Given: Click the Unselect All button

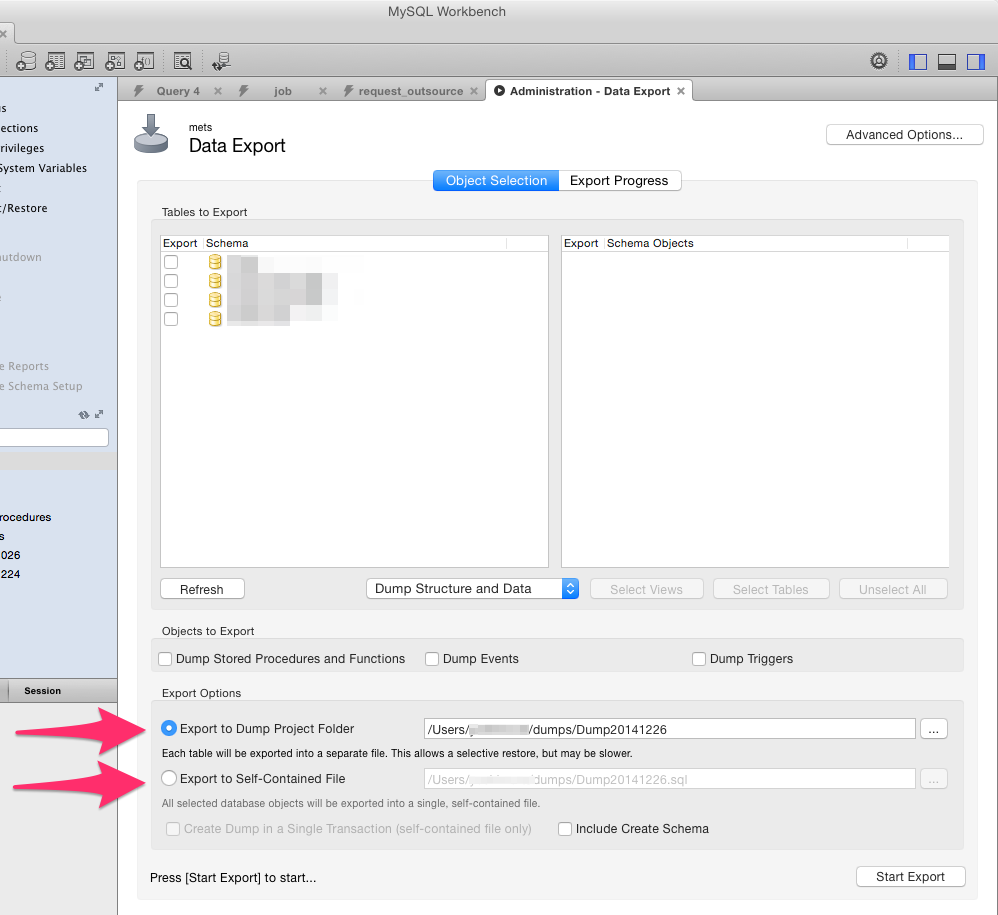Looking at the screenshot, I should (x=893, y=589).
